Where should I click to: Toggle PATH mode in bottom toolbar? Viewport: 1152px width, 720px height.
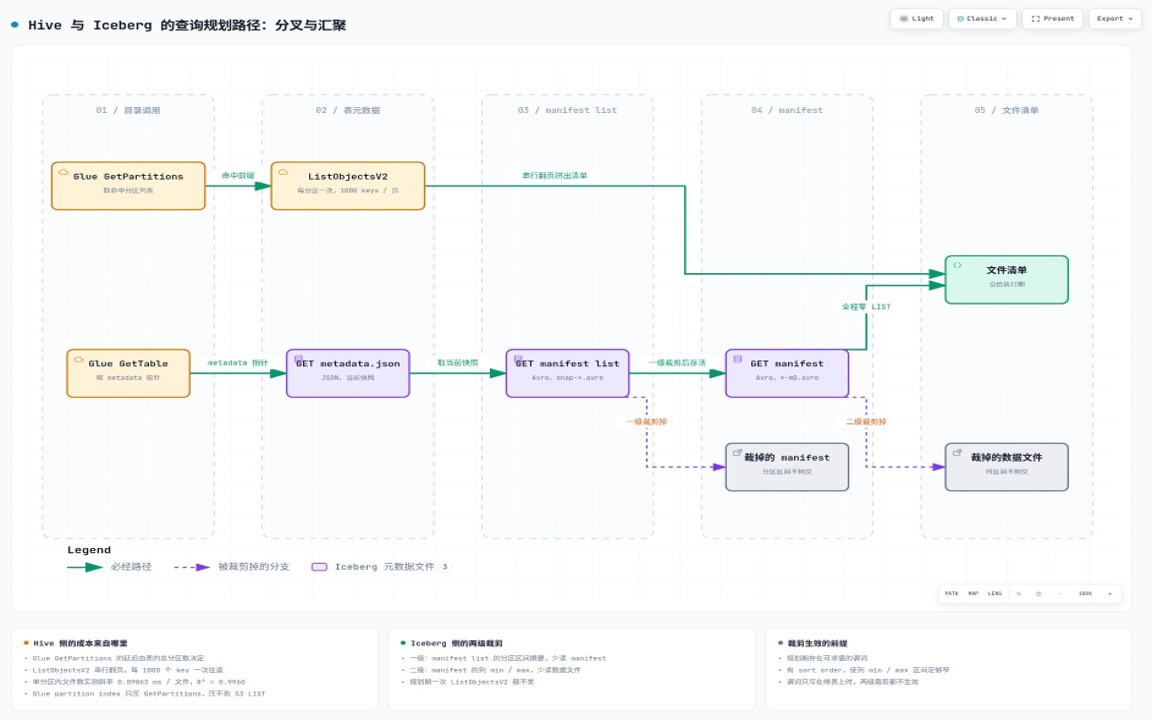point(951,594)
